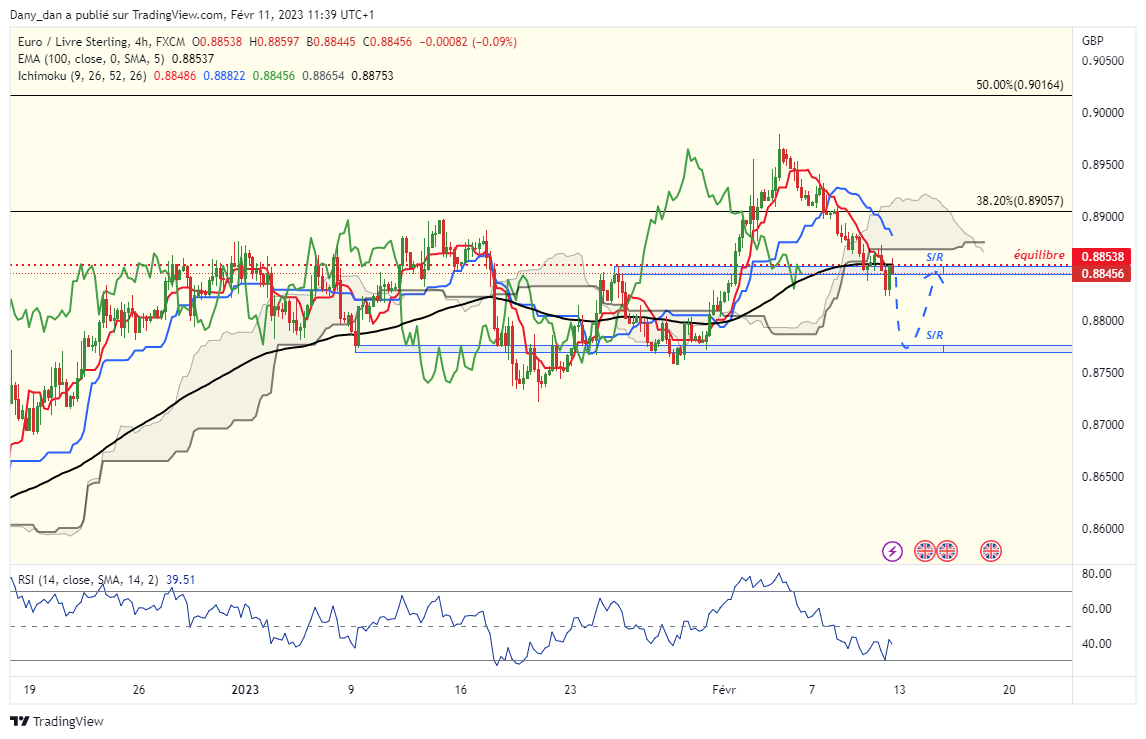Viewport: 1146px width, 739px height.
Task: Click the purple lightning event icon
Action: coord(893,550)
